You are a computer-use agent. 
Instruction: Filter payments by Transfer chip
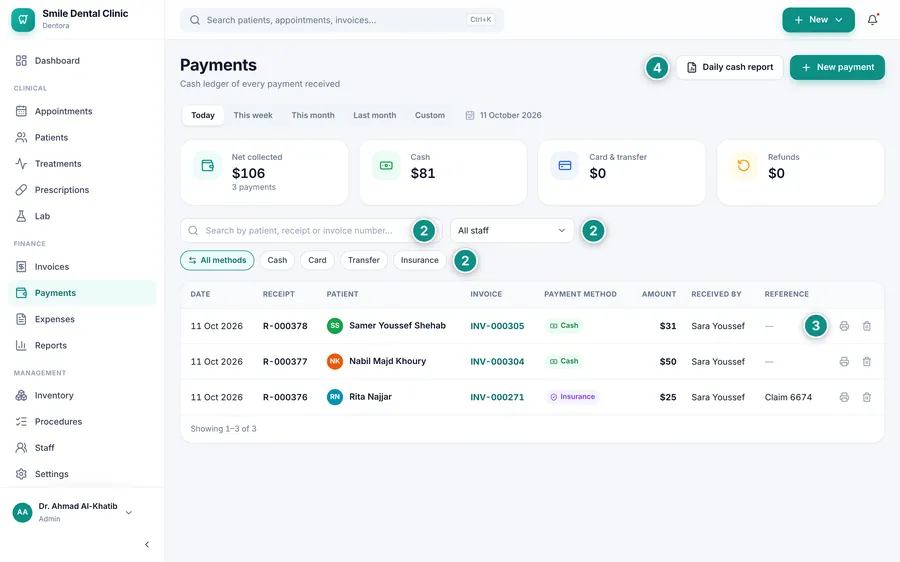364,261
